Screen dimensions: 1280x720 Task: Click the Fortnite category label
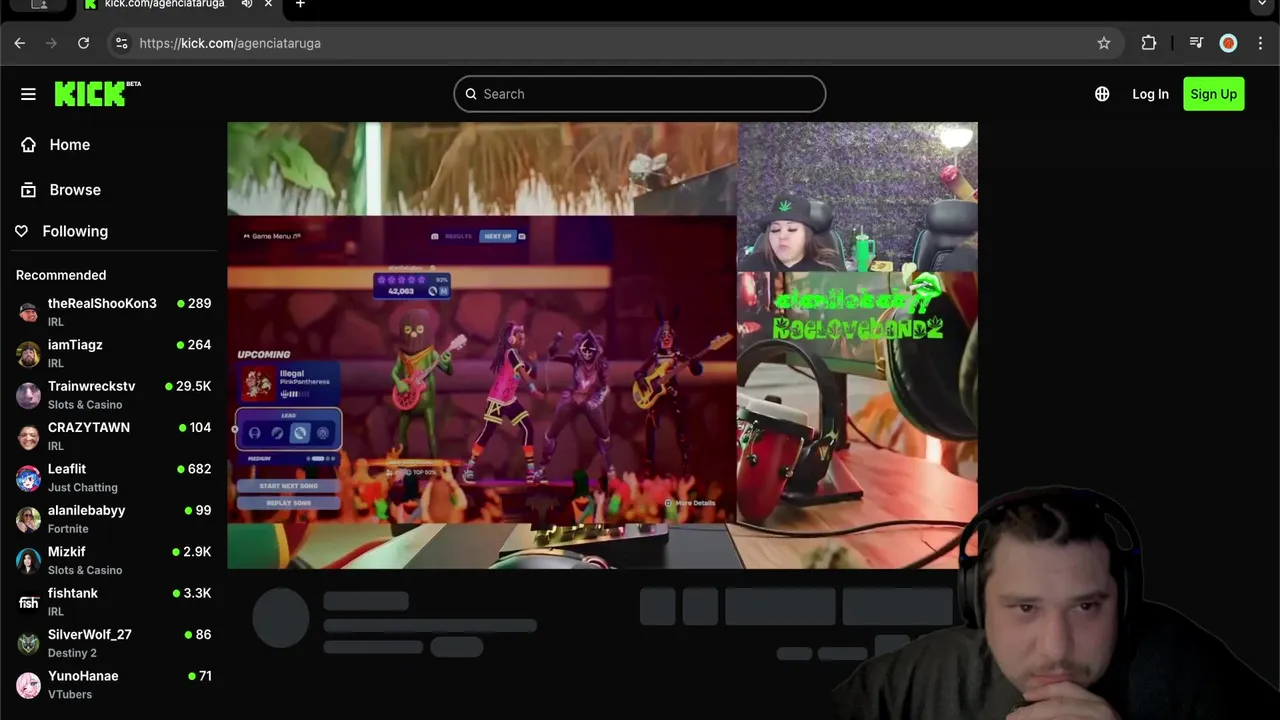coord(68,529)
